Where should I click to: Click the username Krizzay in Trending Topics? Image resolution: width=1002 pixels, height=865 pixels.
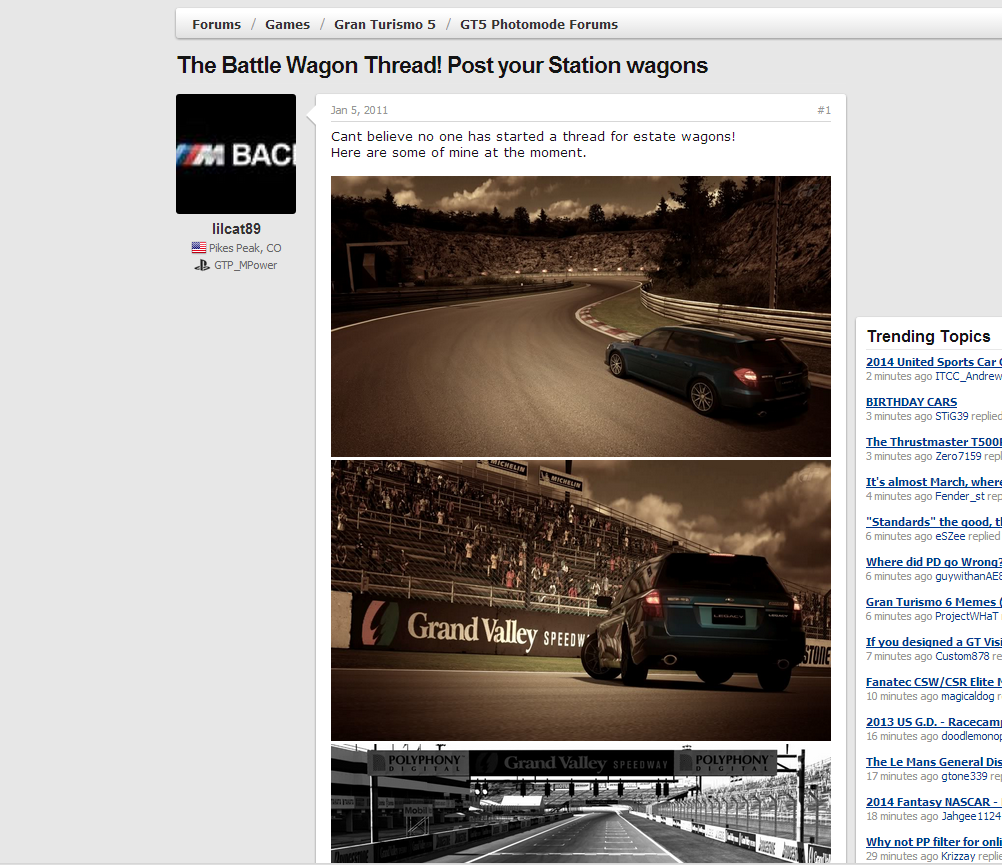tap(958, 856)
